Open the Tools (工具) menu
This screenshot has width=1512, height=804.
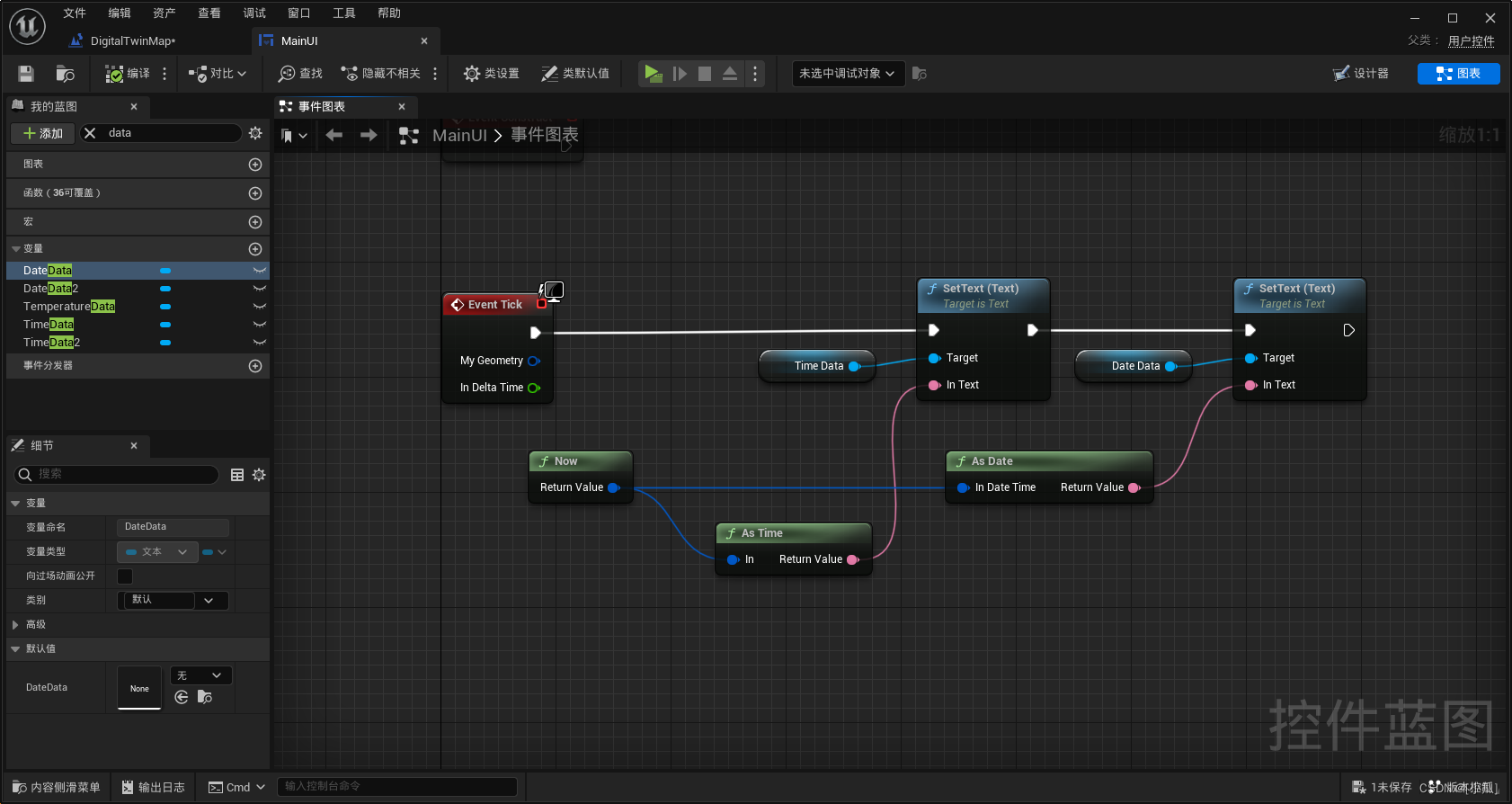[x=344, y=13]
